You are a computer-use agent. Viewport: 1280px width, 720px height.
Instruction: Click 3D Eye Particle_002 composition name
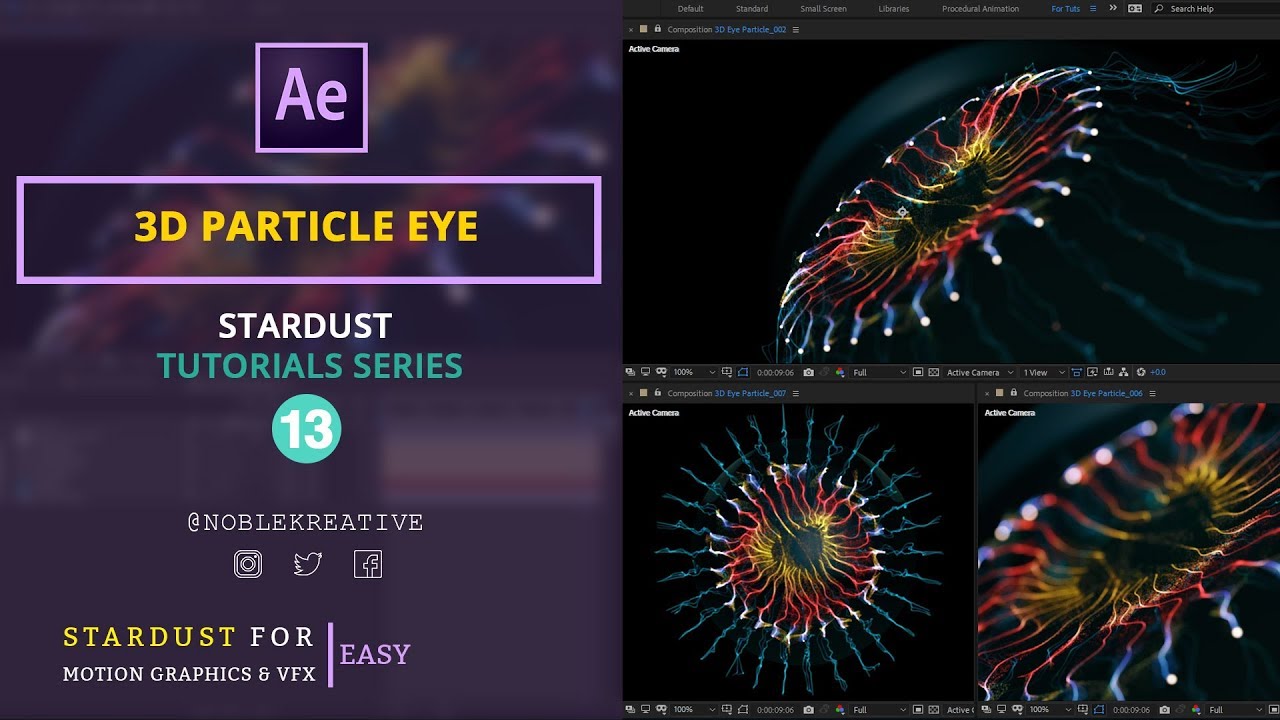[750, 30]
